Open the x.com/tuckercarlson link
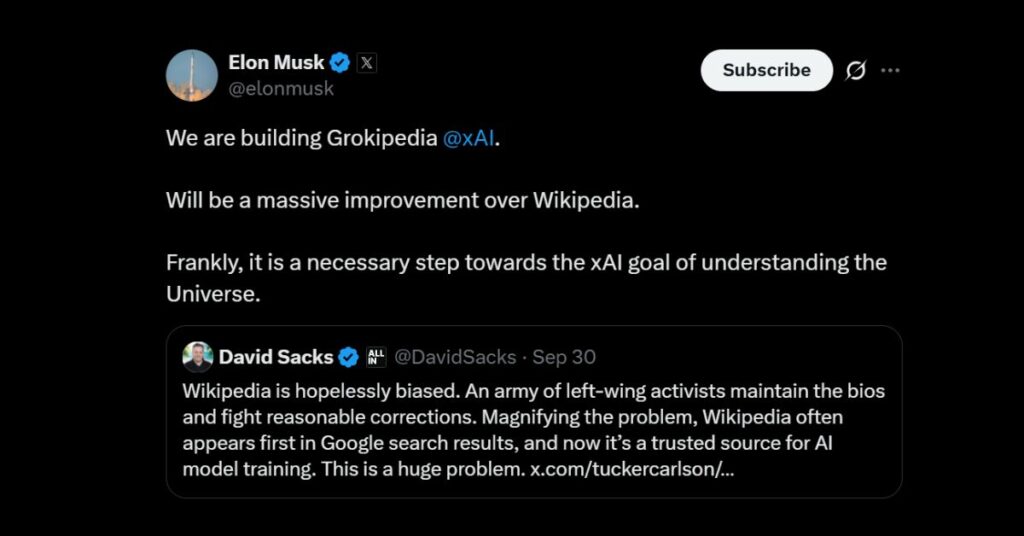Screen dimensions: 1024x536 click(x=631, y=468)
